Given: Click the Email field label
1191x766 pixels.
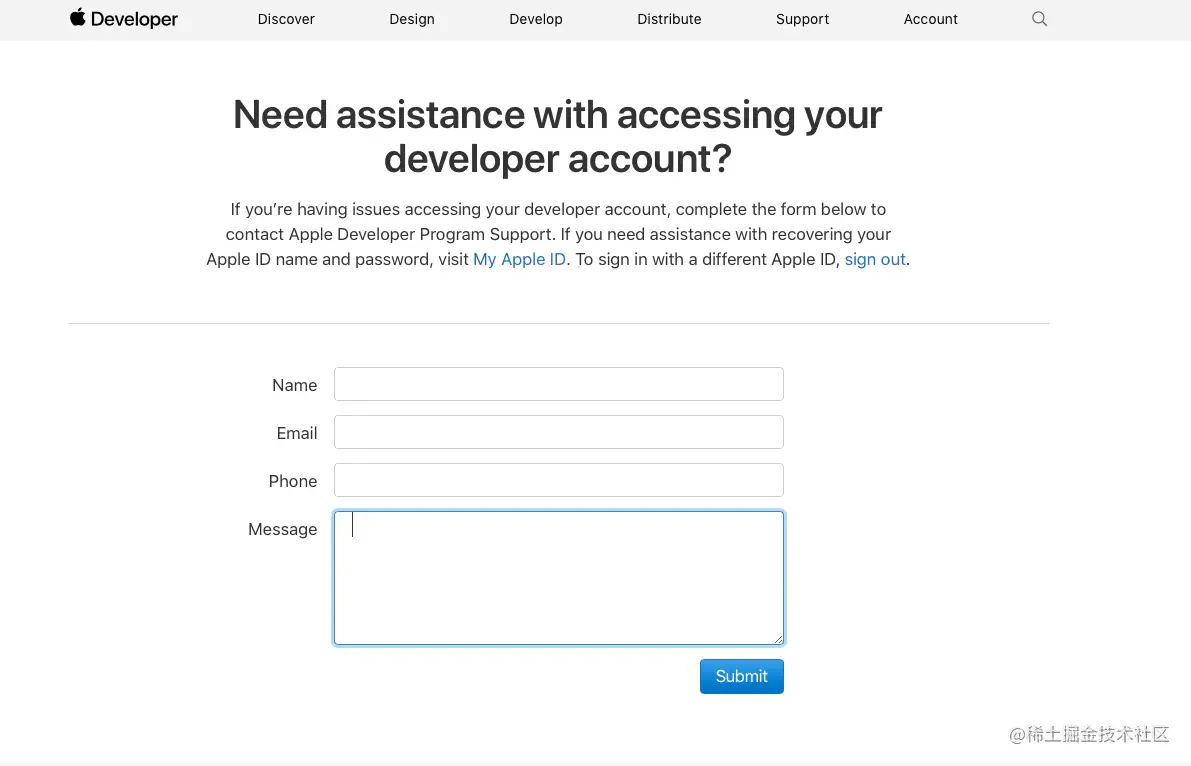Looking at the screenshot, I should 297,433.
